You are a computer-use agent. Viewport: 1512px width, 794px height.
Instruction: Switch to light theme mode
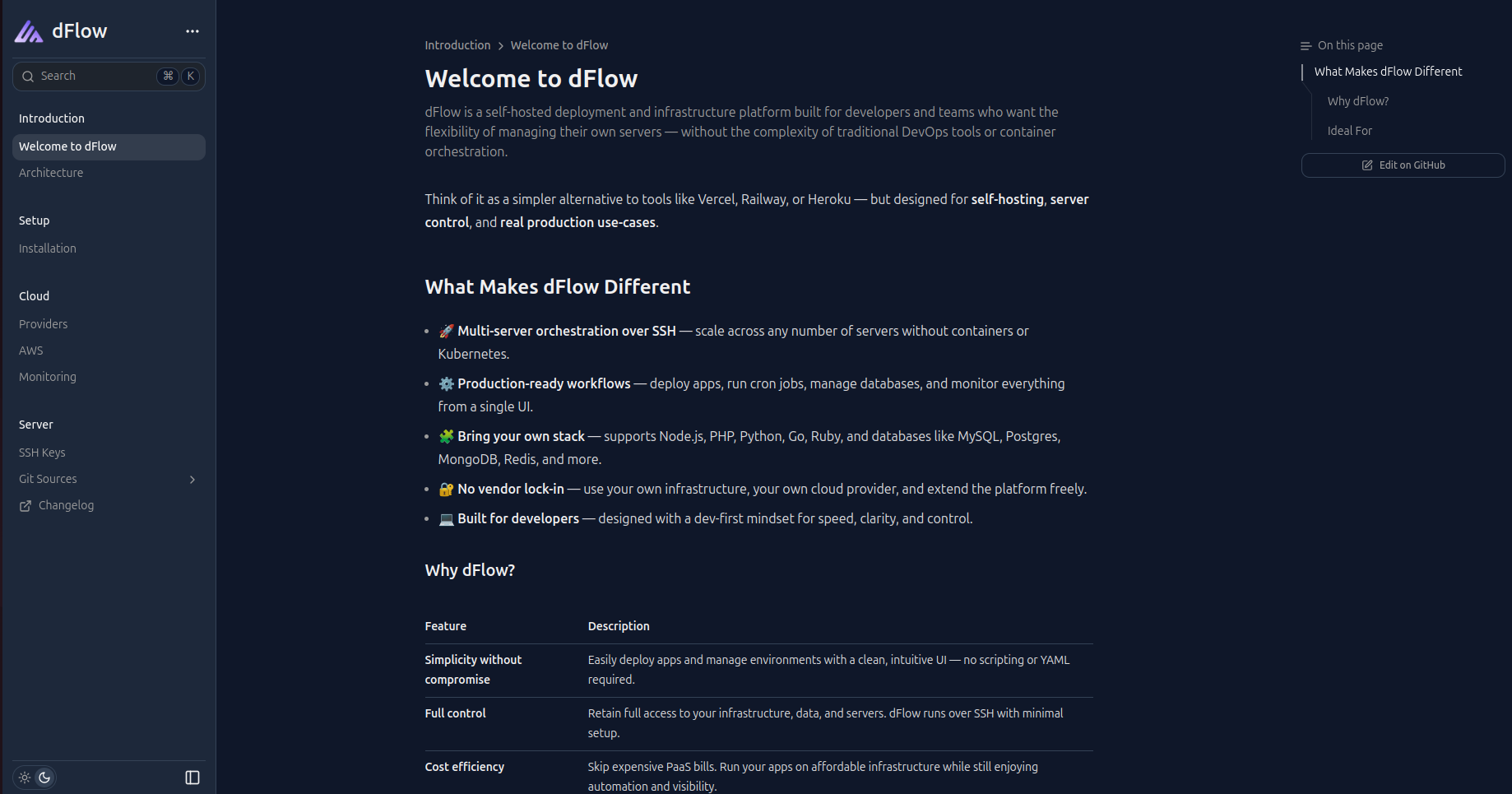pyautogui.click(x=24, y=776)
